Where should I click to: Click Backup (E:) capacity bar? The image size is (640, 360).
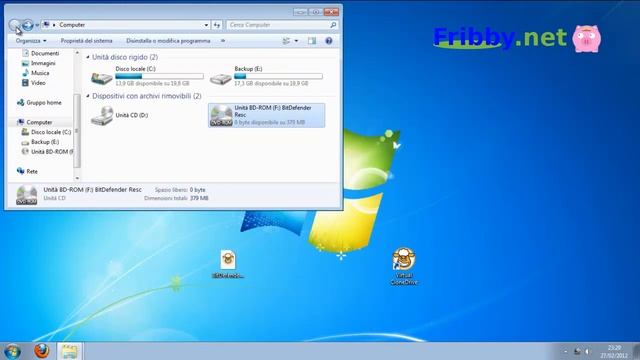coord(278,76)
